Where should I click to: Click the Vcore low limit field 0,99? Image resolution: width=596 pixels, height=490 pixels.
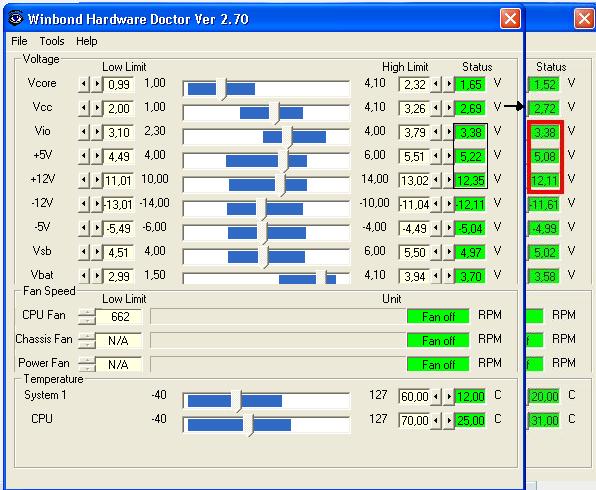coord(119,84)
